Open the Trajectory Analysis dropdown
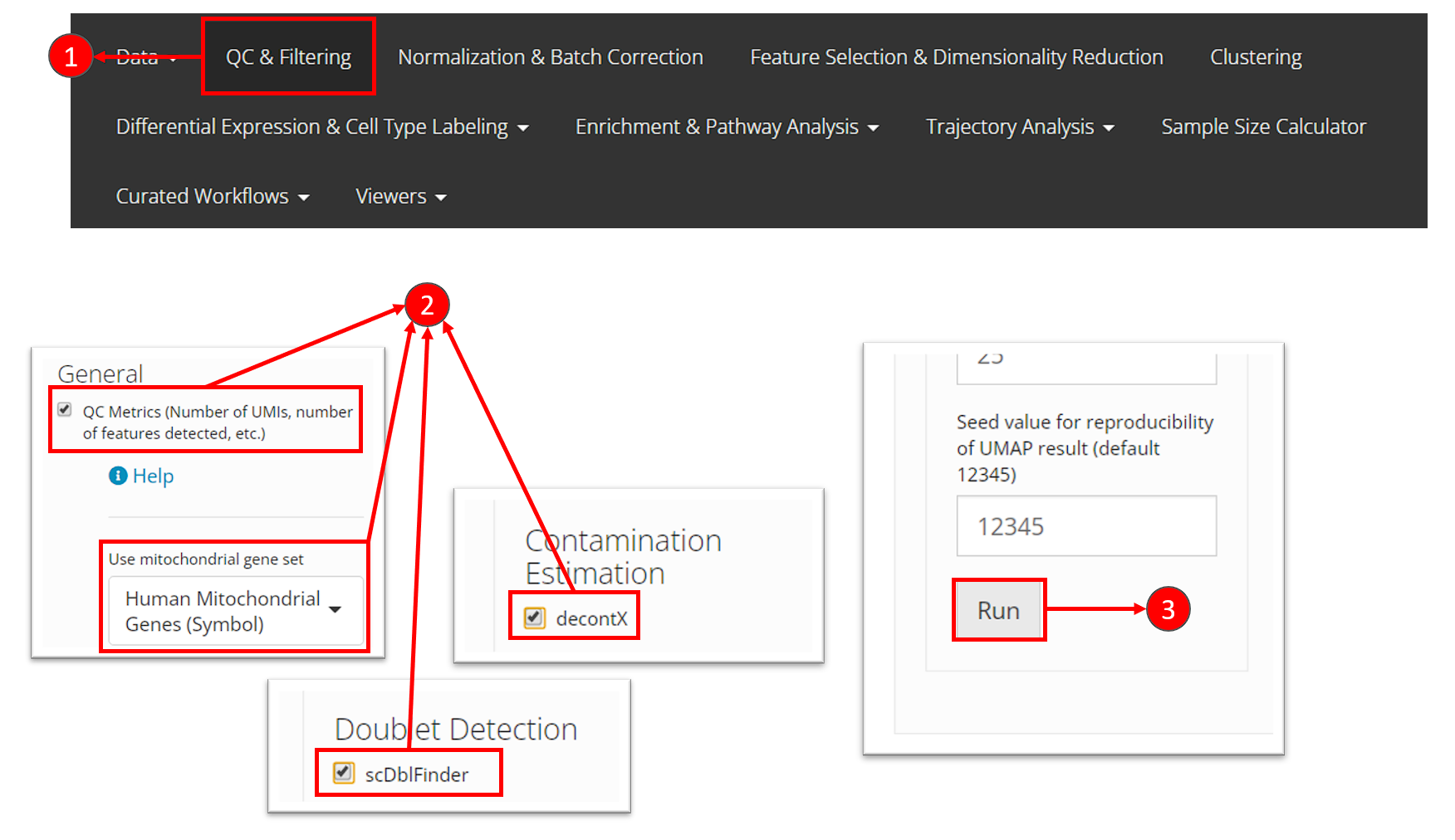The height and width of the screenshot is (840, 1455). tap(1020, 127)
